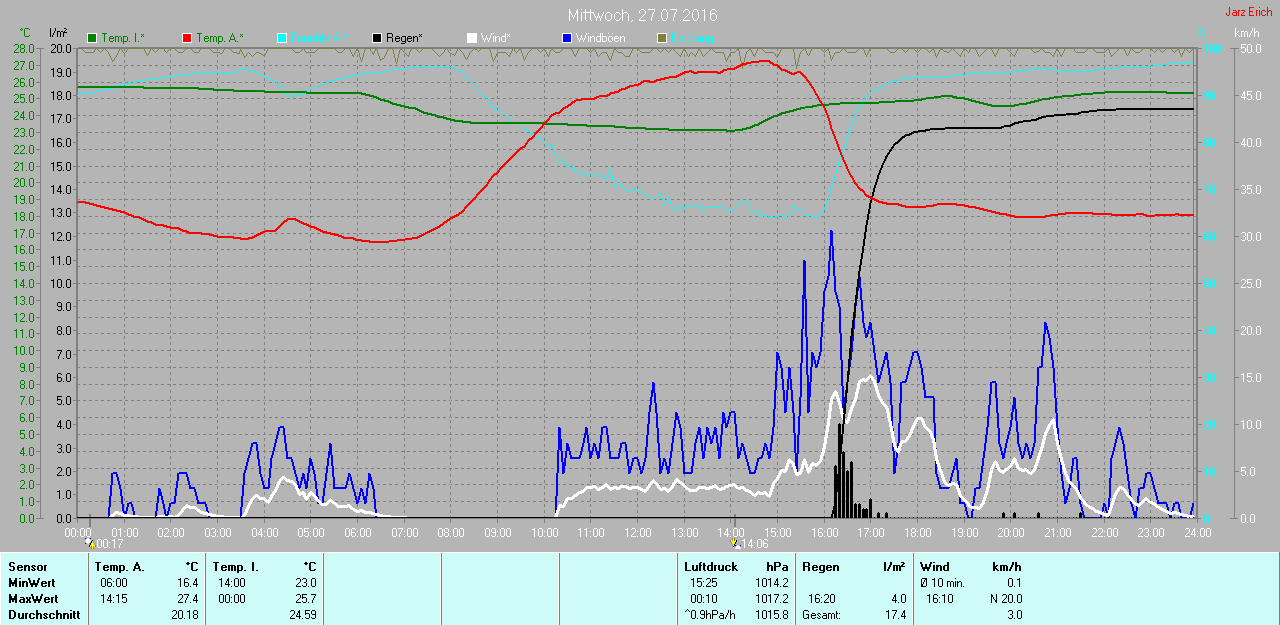Click the Temp. A. average 20.18
Image resolution: width=1280 pixels, height=625 pixels.
click(185, 615)
